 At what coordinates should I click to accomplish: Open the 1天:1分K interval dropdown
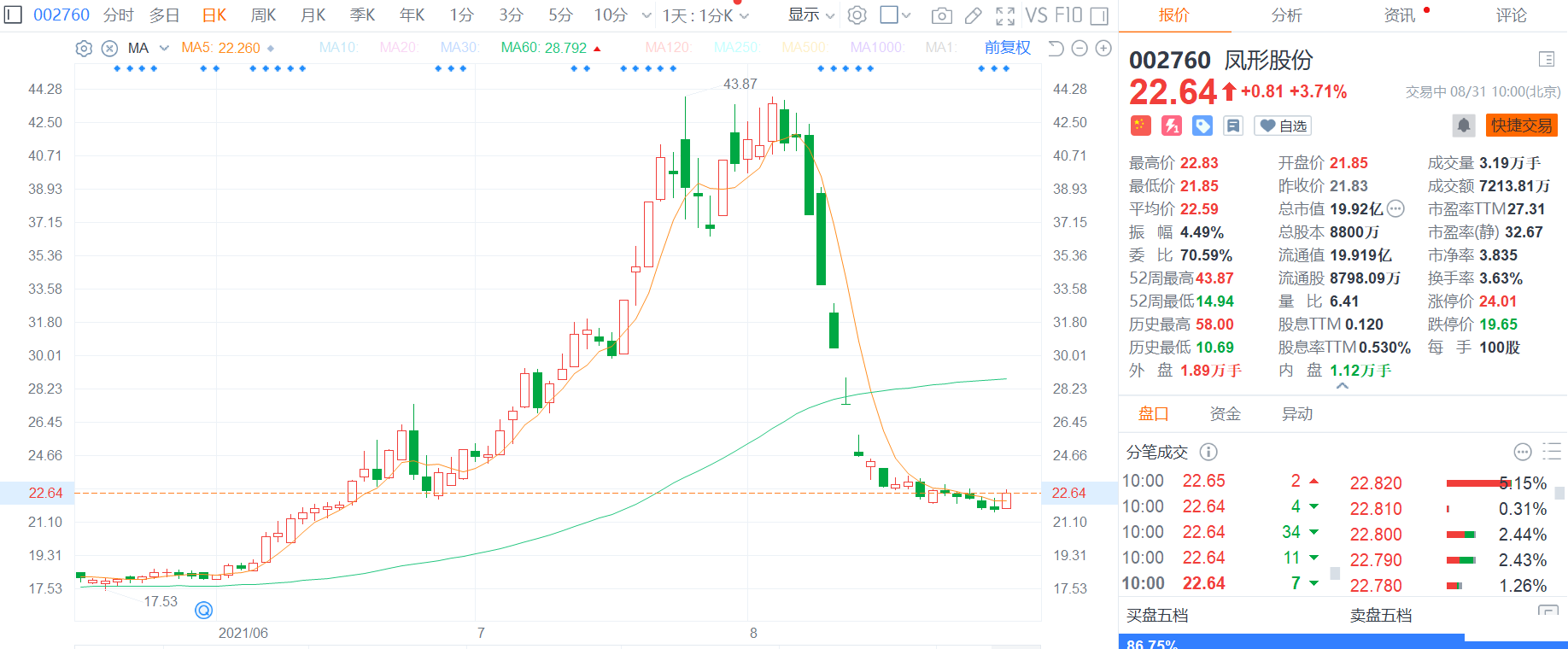(705, 15)
